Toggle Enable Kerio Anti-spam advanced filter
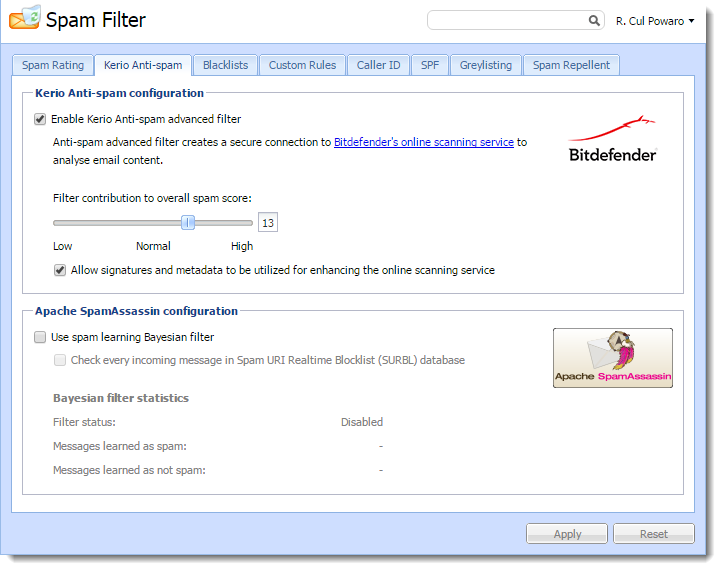Viewport: 721px width, 570px height. tap(40, 120)
